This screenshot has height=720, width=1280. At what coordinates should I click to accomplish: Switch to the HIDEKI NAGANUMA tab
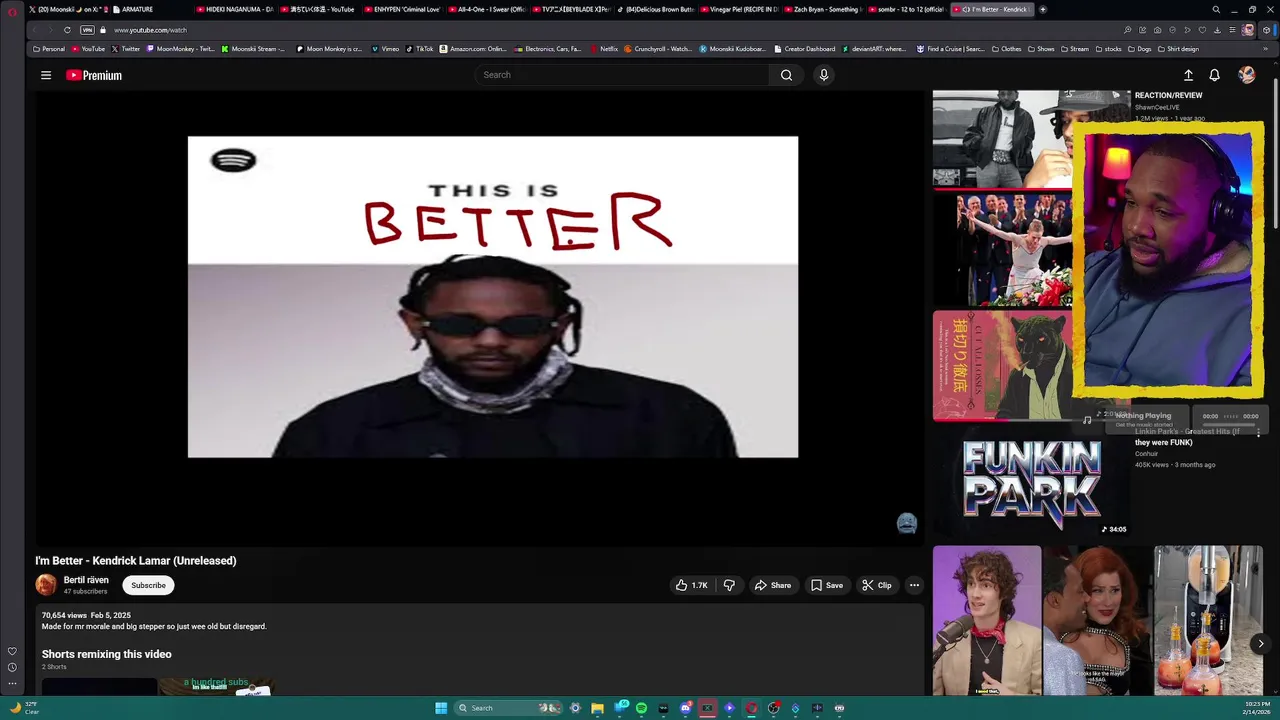[x=235, y=9]
